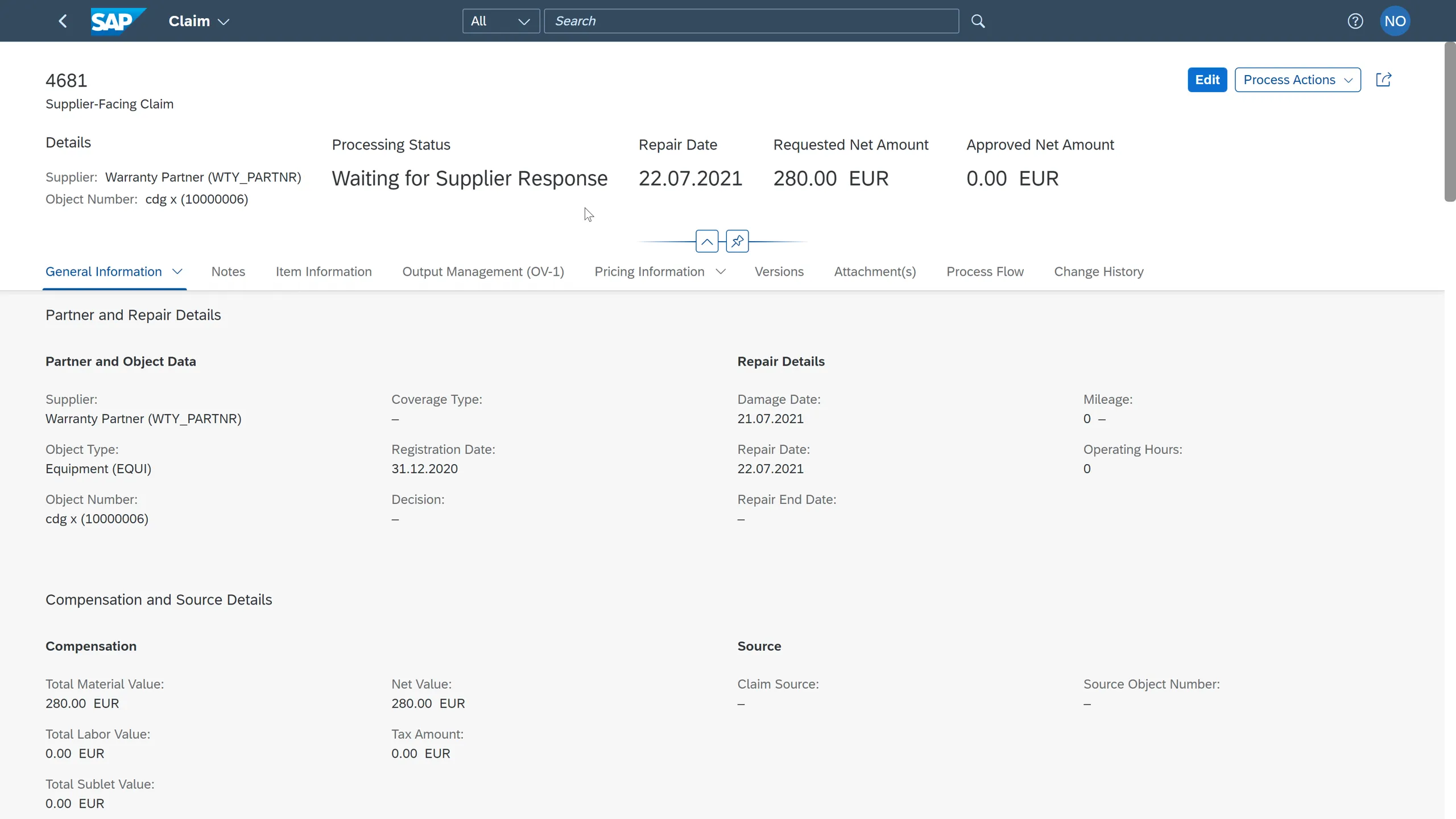1456x819 pixels.
Task: Click the Edit button
Action: click(1207, 80)
